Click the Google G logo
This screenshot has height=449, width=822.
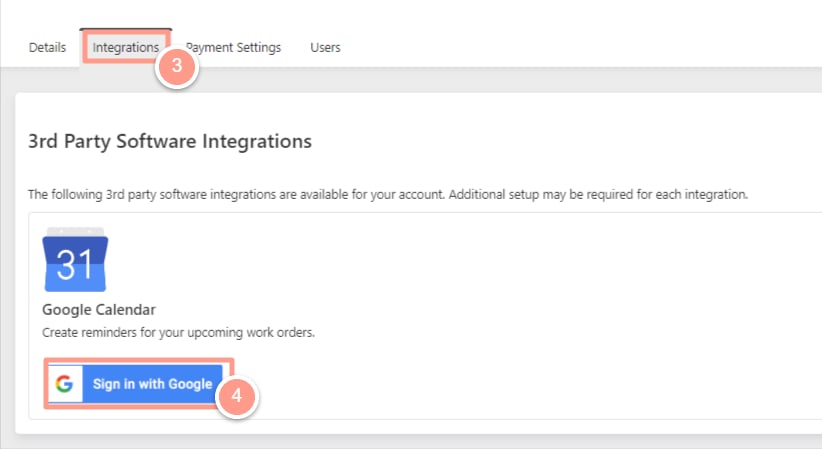coord(64,384)
